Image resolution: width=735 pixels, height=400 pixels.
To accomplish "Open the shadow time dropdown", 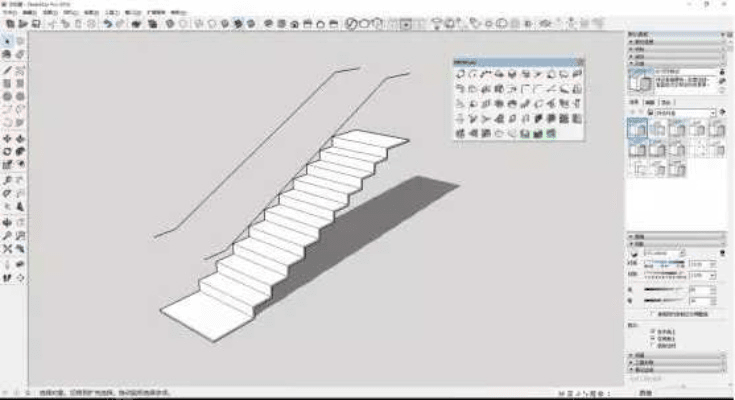I will tap(712, 264).
